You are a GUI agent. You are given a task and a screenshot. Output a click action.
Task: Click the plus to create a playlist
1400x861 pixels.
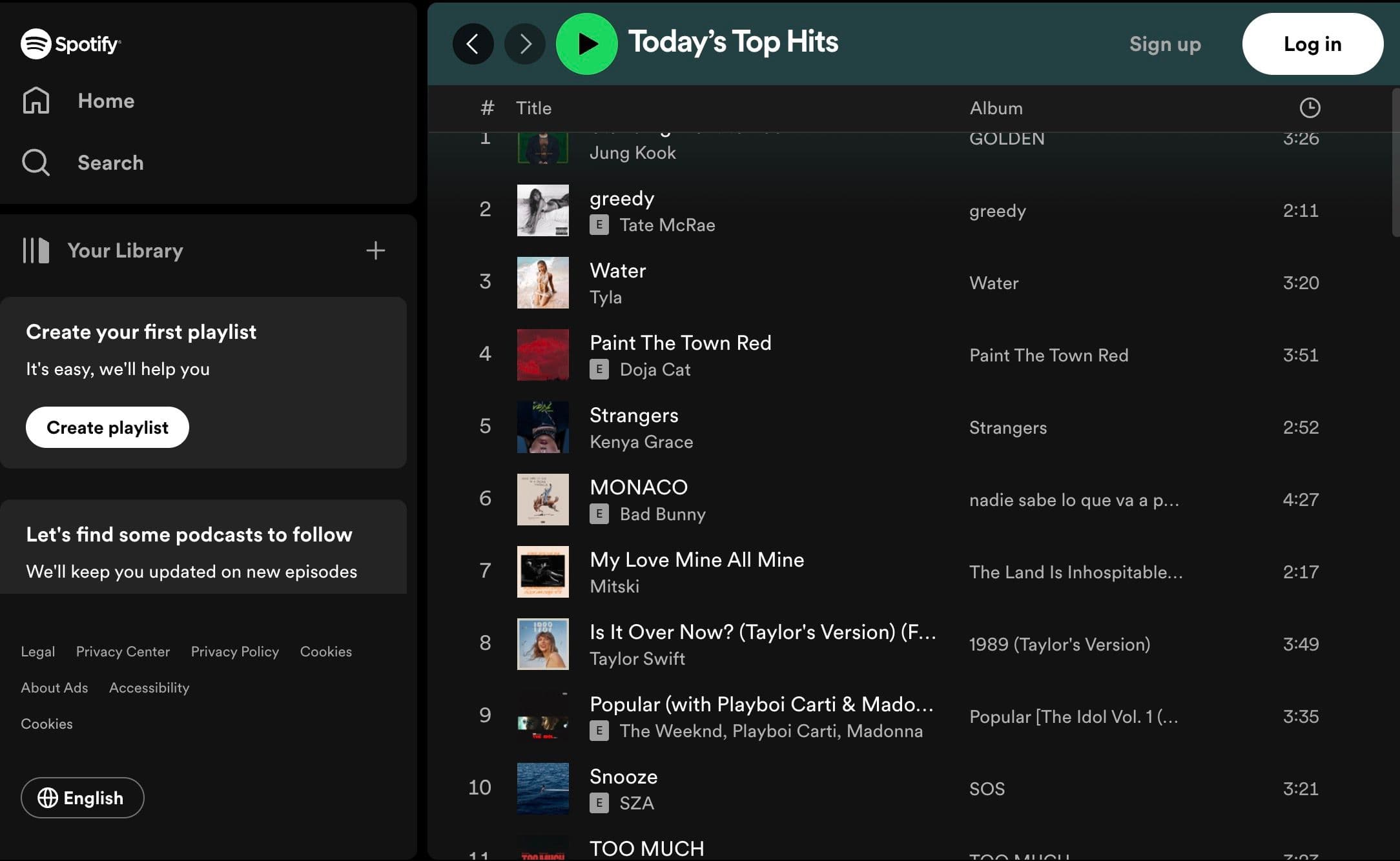375,250
